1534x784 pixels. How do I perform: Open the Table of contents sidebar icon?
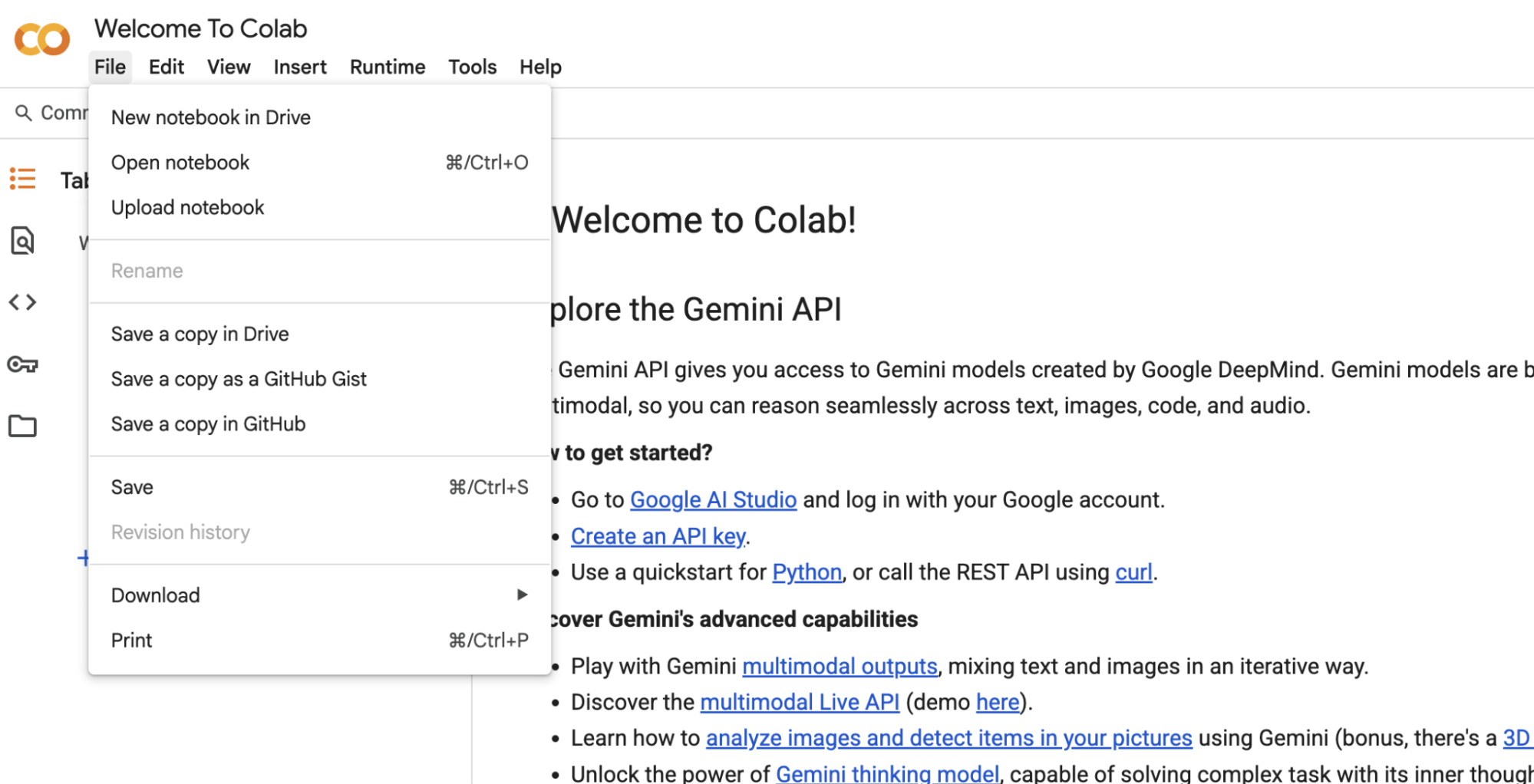click(22, 180)
